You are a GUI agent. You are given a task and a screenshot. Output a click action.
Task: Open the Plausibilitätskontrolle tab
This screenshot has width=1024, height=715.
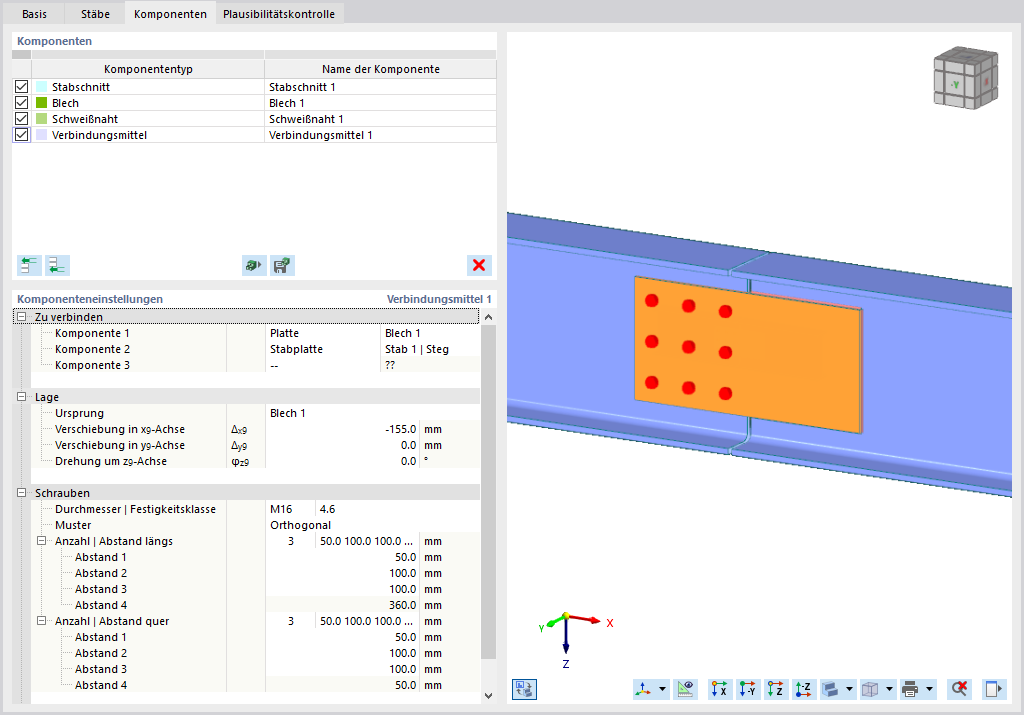pyautogui.click(x=279, y=14)
